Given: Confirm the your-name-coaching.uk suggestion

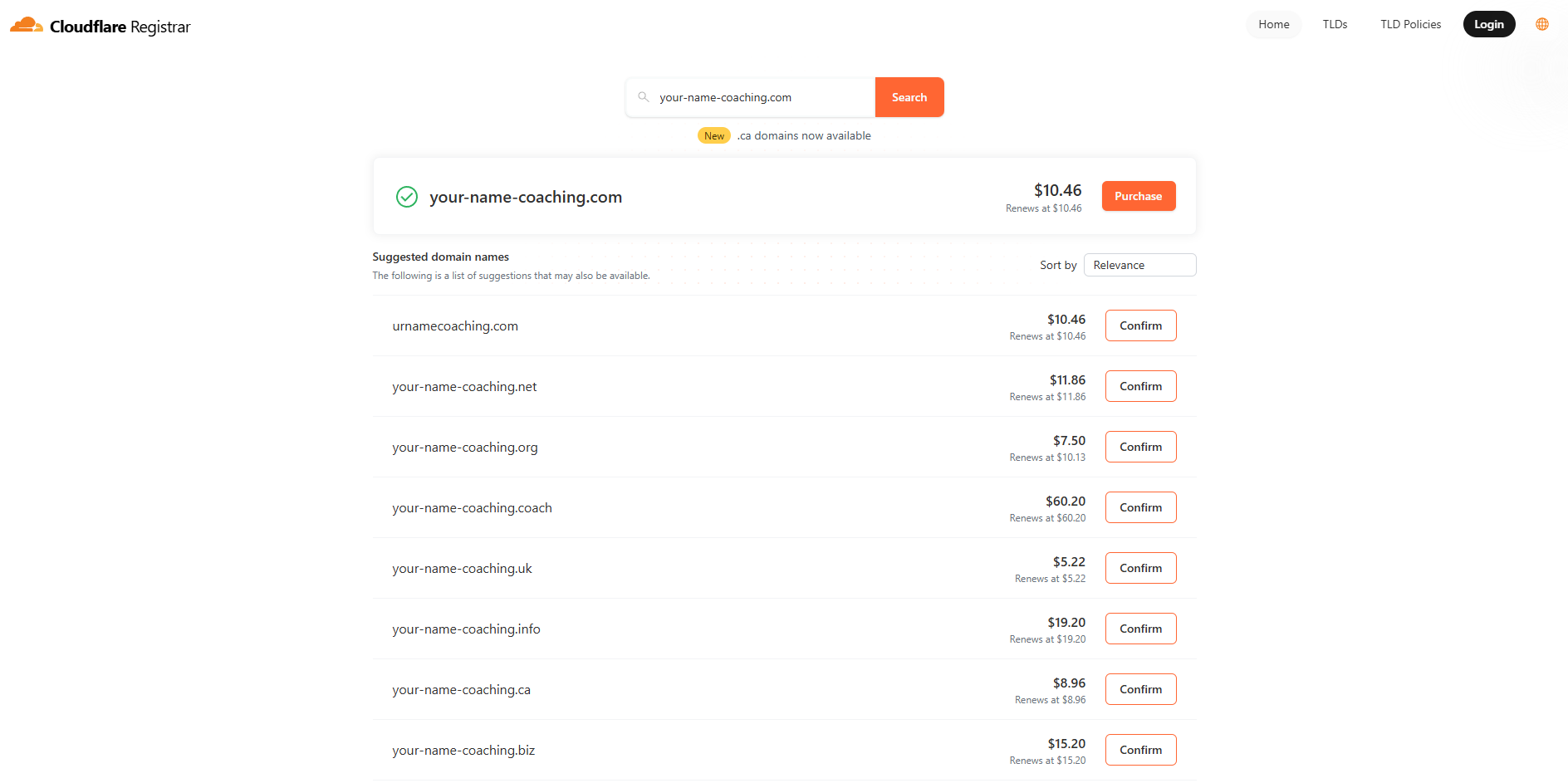Looking at the screenshot, I should coord(1140,568).
